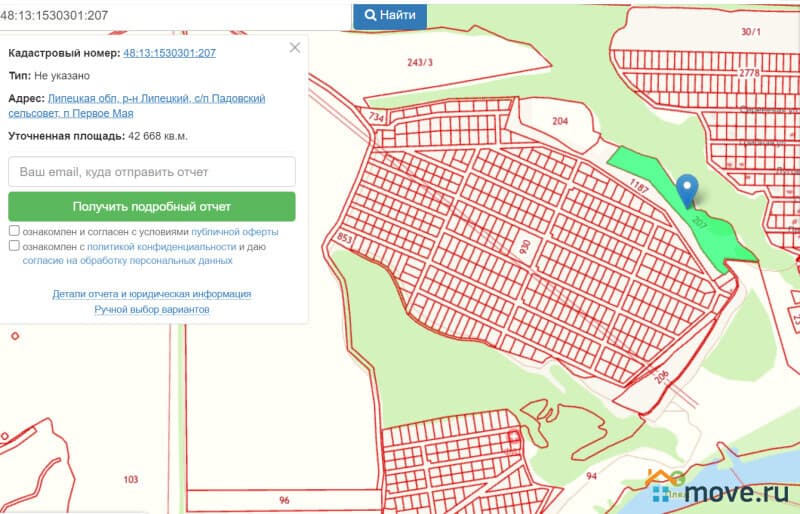
Task: Click parcel label 94 on map
Action: (591, 476)
